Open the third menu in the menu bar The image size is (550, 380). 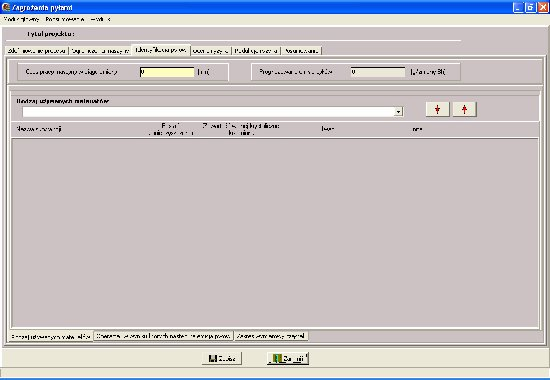[101, 19]
